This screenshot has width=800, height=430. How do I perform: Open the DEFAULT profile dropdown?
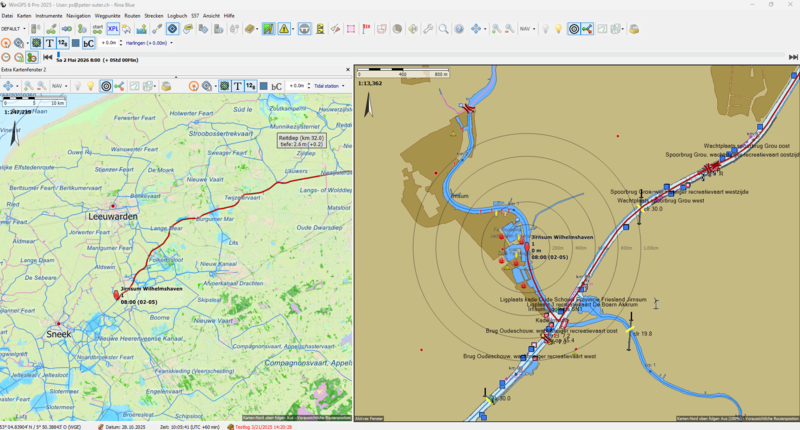15,29
